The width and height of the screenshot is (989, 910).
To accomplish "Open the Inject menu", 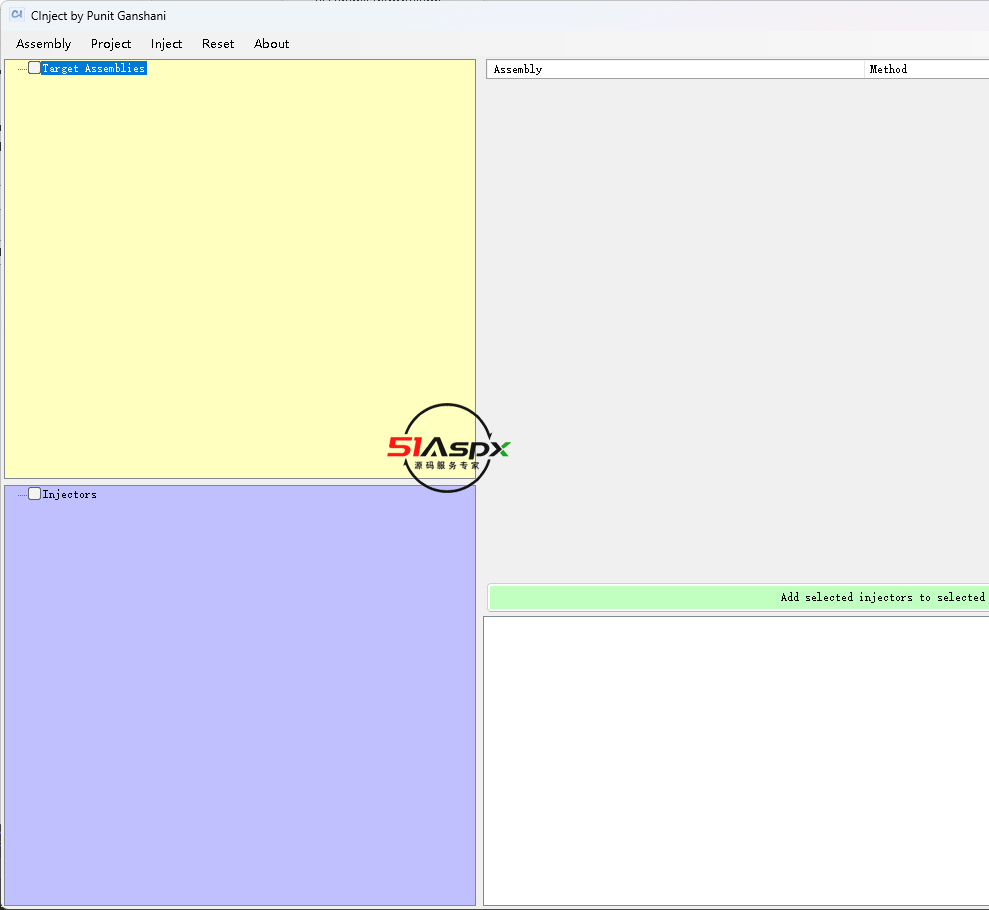I will click(167, 44).
